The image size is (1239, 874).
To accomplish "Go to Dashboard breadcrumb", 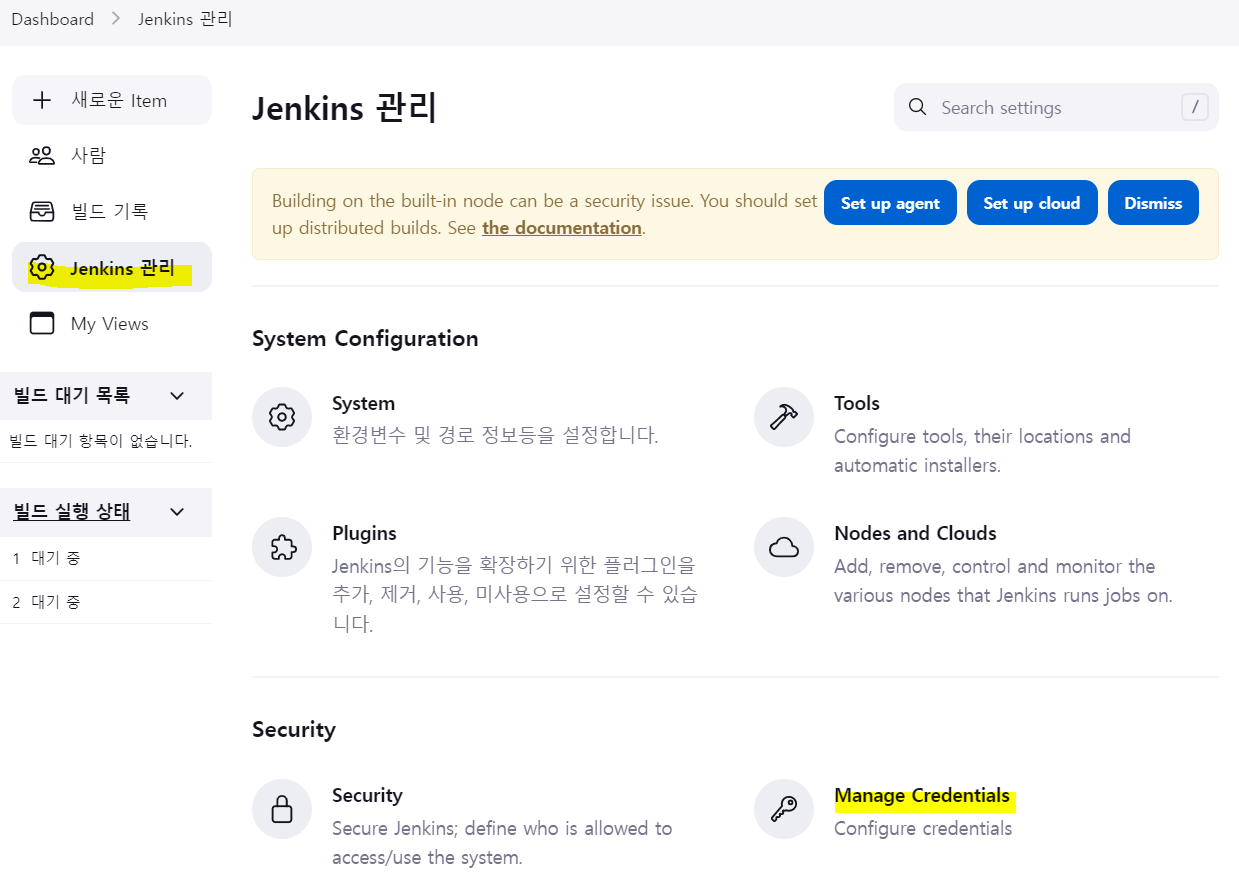I will pos(52,19).
